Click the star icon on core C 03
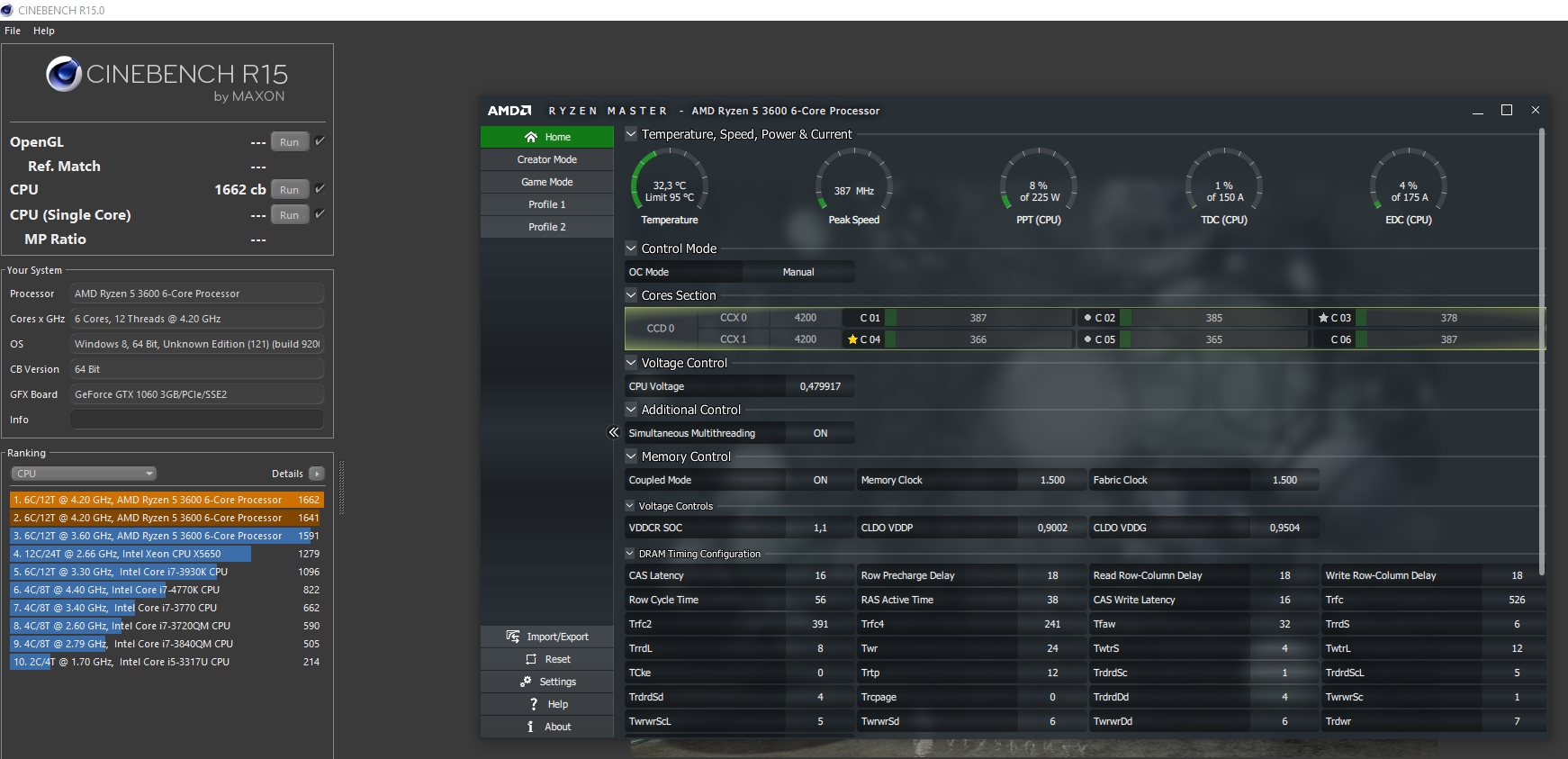 pos(1323,318)
